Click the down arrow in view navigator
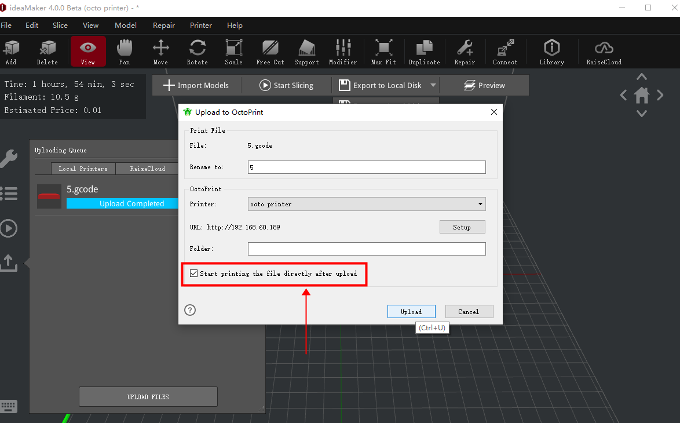Screen dimensions: 680x424 642,113
